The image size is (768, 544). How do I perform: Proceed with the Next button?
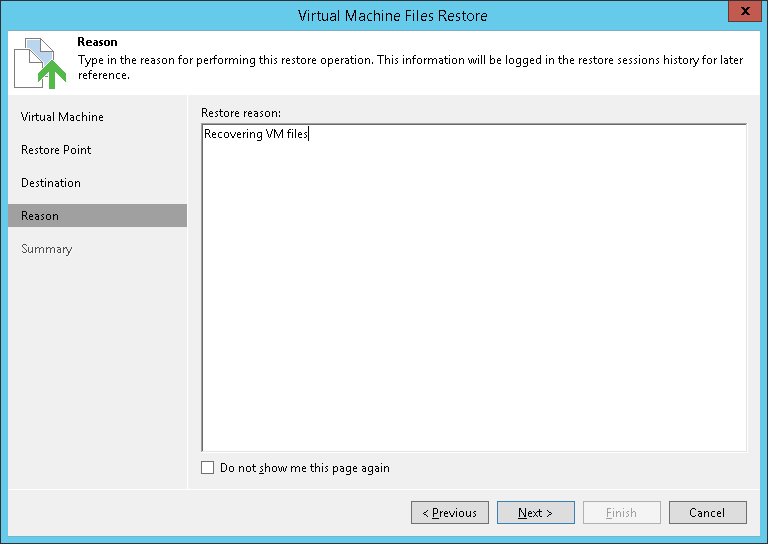tap(536, 513)
